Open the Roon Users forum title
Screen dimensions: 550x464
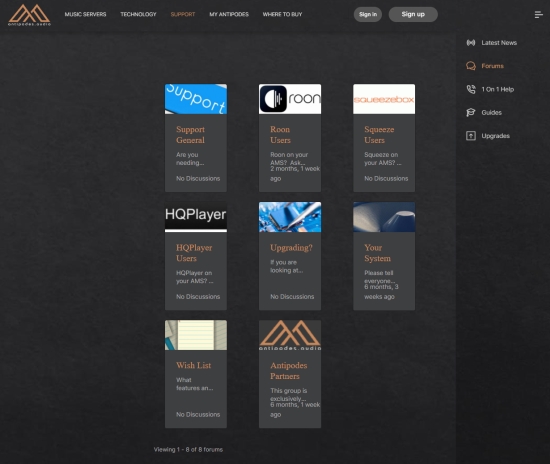point(280,135)
